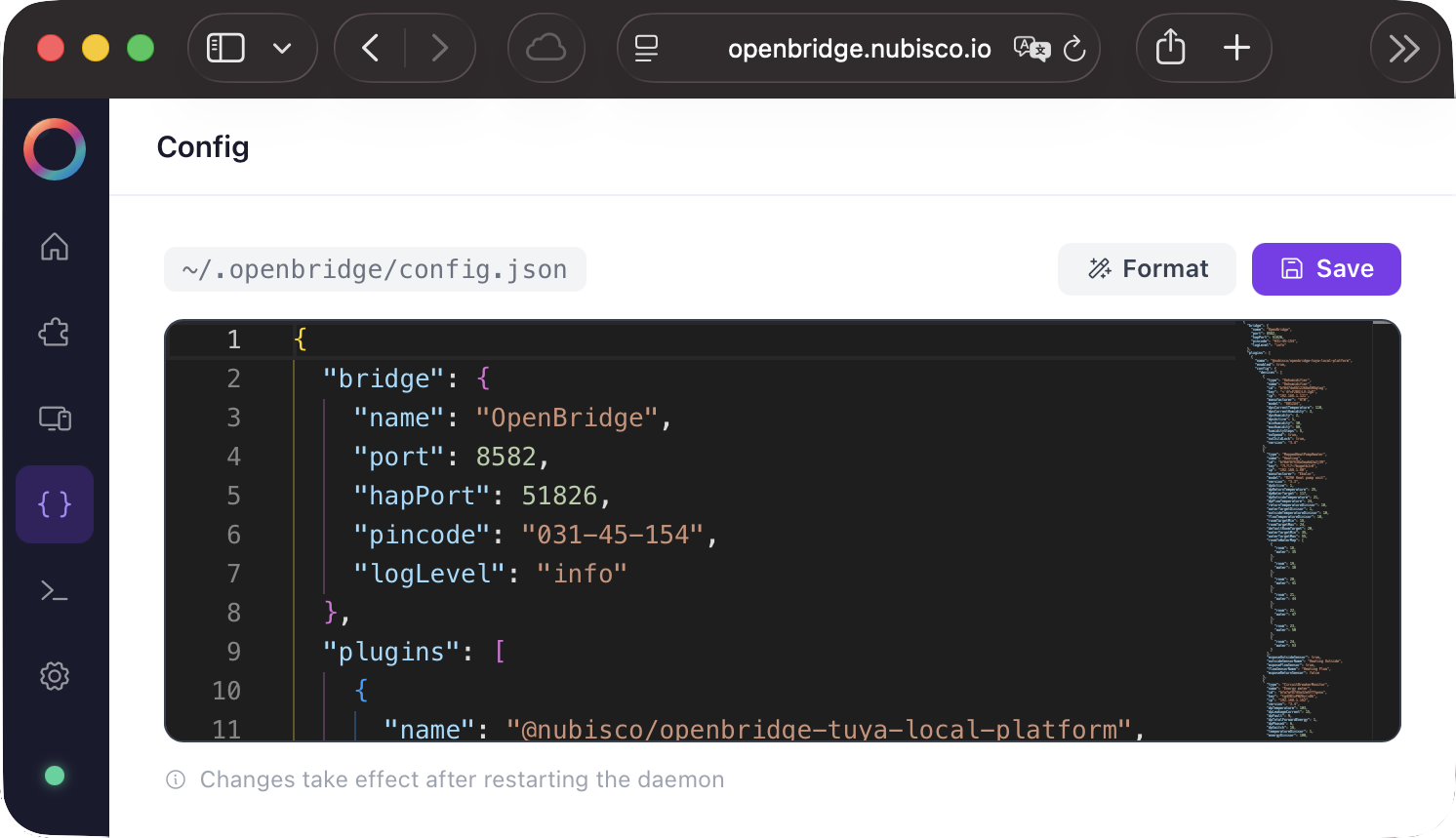Screen dimensions: 1456x838
Task: Click line number 10 in gutter
Action: tap(226, 691)
